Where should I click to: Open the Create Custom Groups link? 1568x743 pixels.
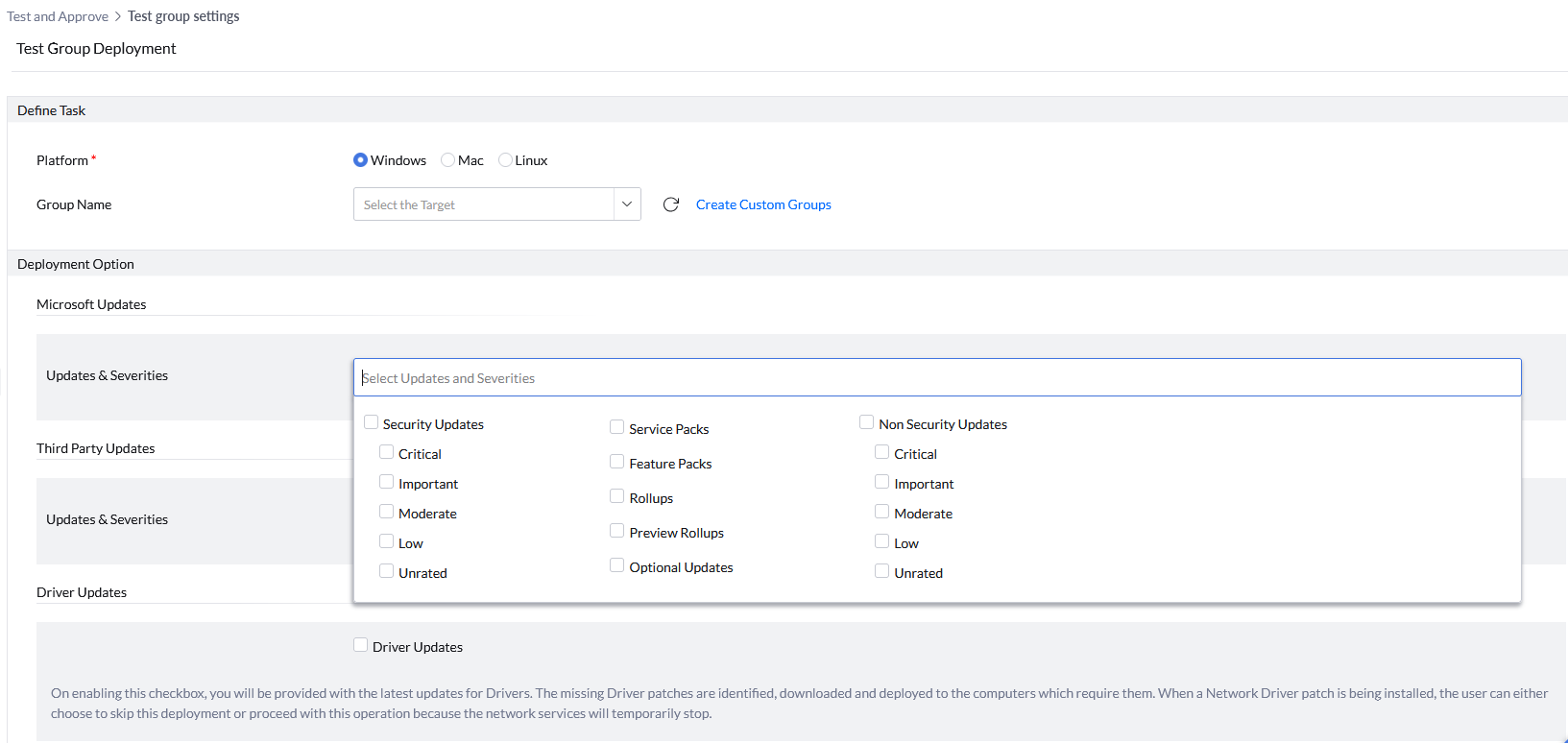tap(763, 204)
